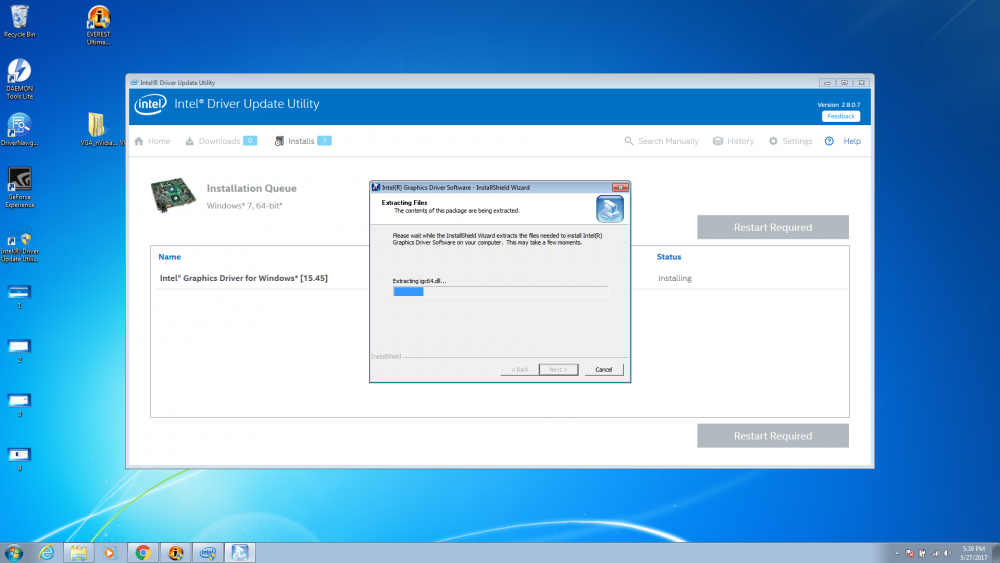Open GeForce Experience desktop shortcut
Viewport: 1000px width, 563px height.
click(19, 187)
